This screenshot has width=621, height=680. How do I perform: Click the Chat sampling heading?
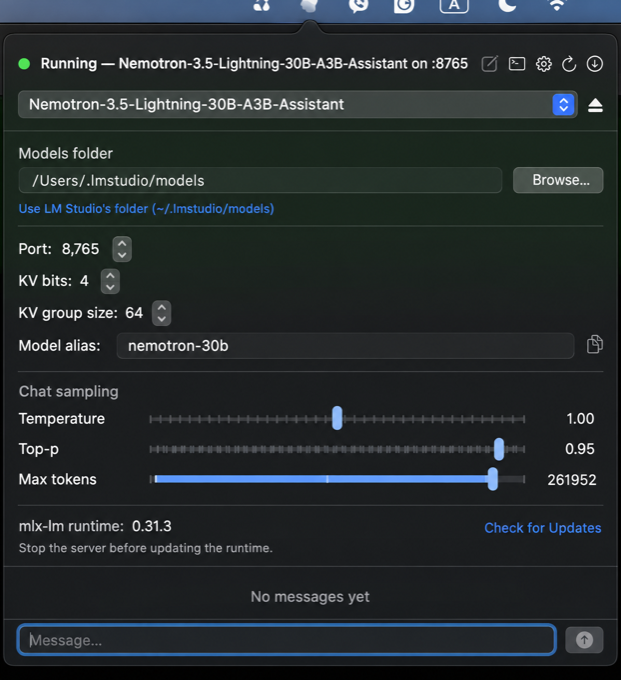pos(69,391)
